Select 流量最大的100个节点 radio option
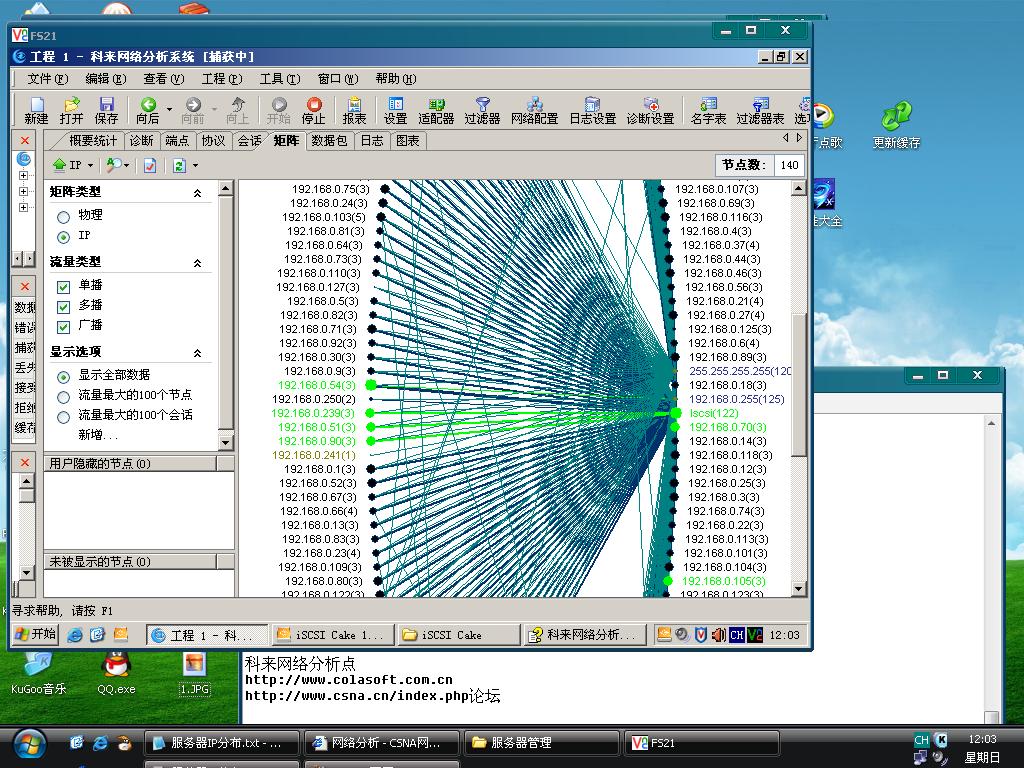 pyautogui.click(x=64, y=396)
